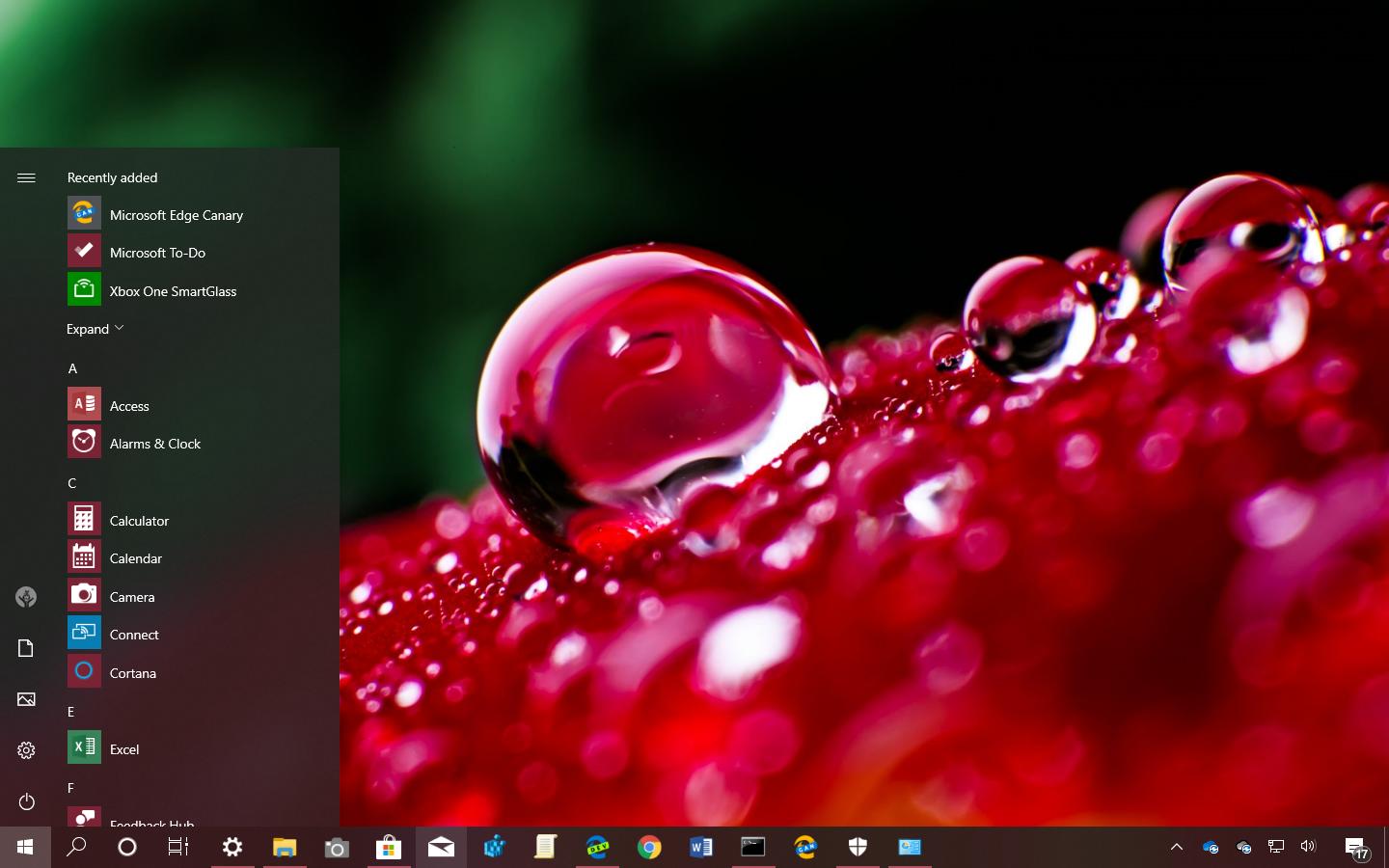Launch Calculator from the app list
Viewport: 1389px width, 868px height.
click(x=140, y=520)
